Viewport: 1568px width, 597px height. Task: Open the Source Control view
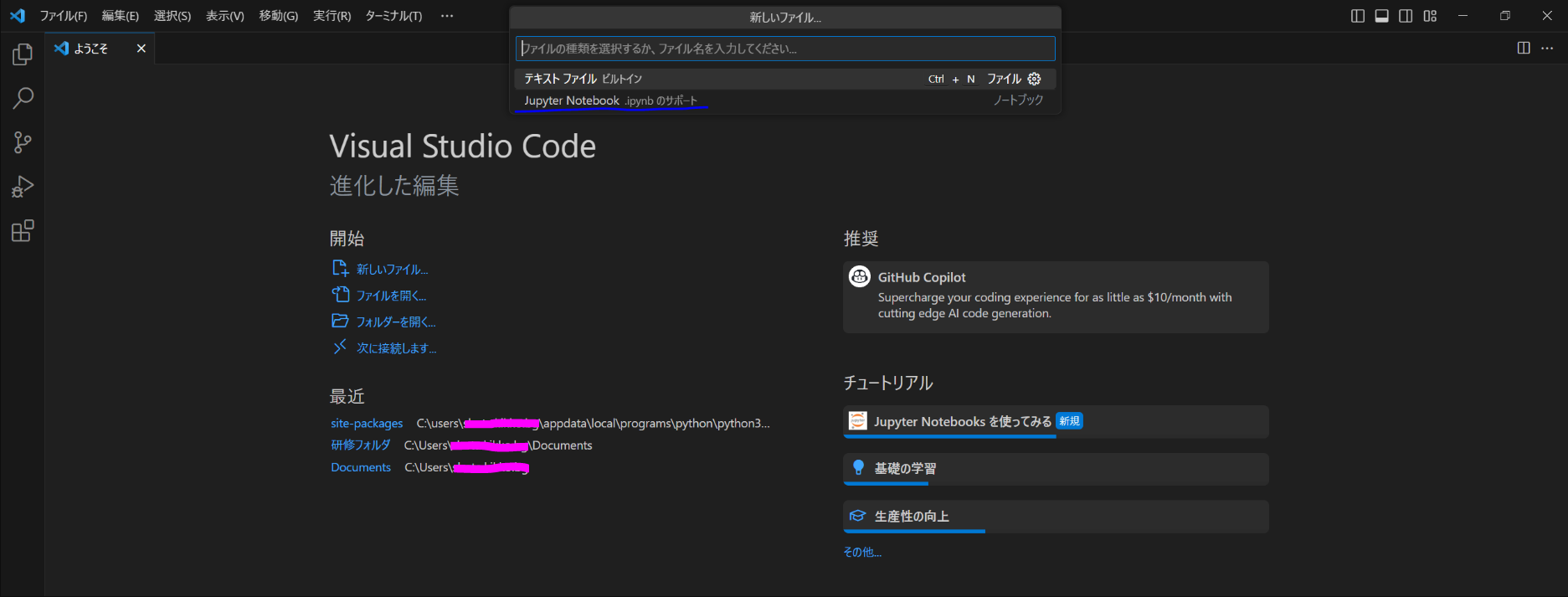coord(23,142)
